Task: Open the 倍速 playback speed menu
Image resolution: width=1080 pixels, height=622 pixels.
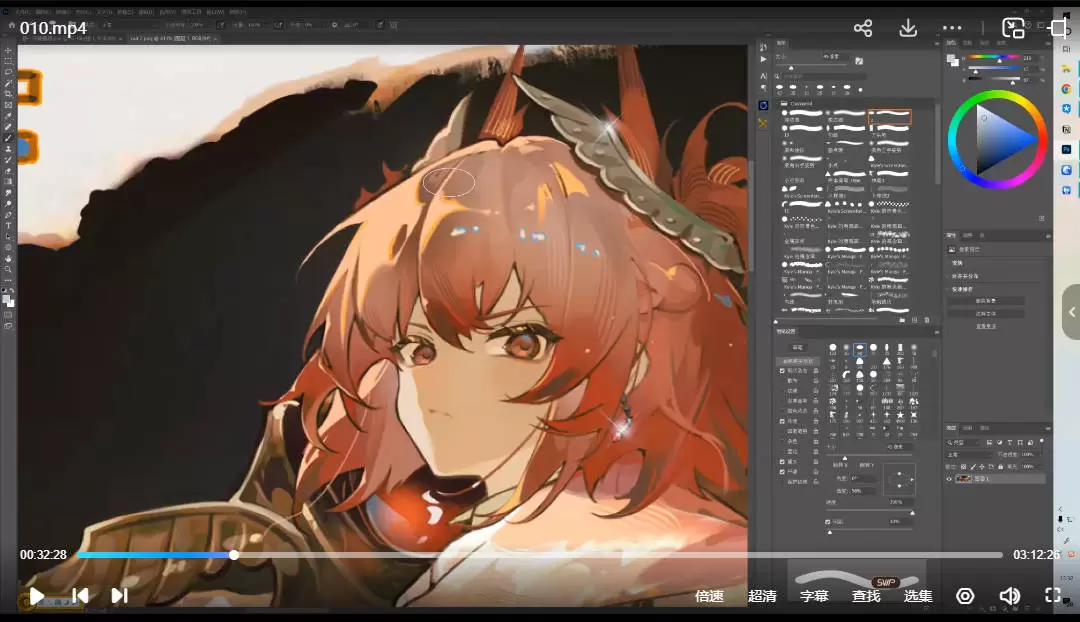Action: (709, 596)
